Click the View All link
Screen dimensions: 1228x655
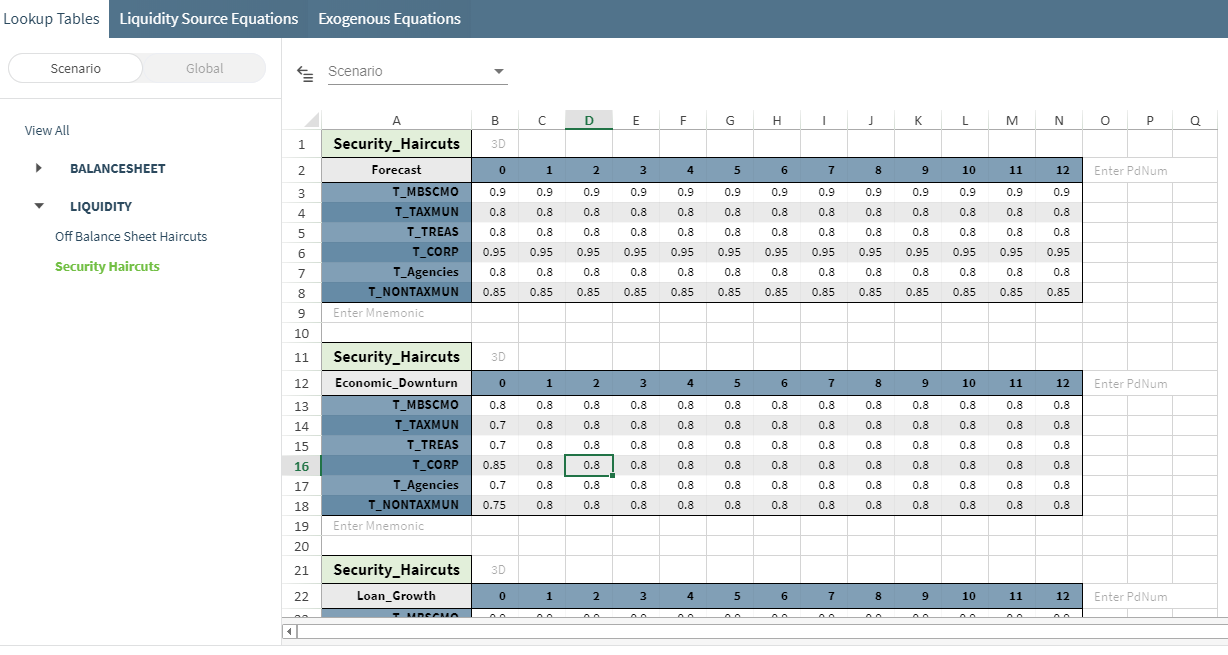pyautogui.click(x=47, y=130)
